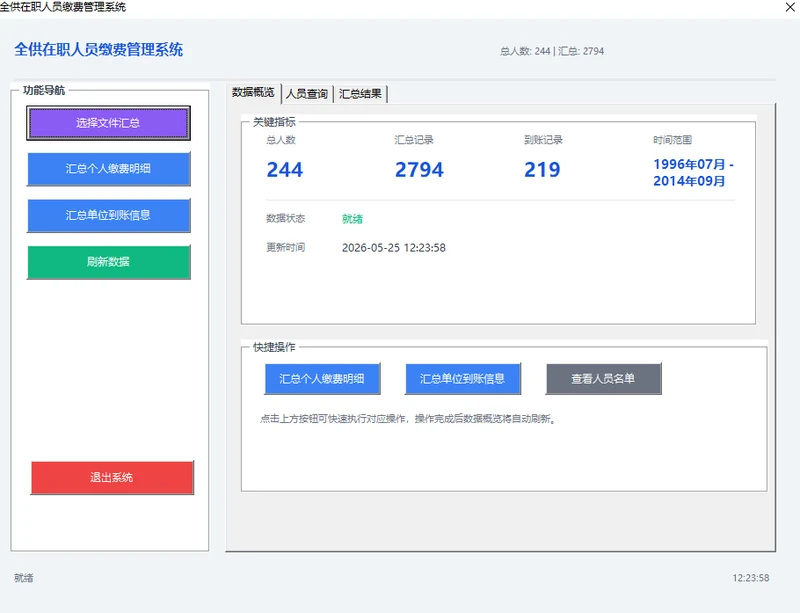Click the 关键指标 group title
The width and height of the screenshot is (800, 613).
tap(274, 122)
